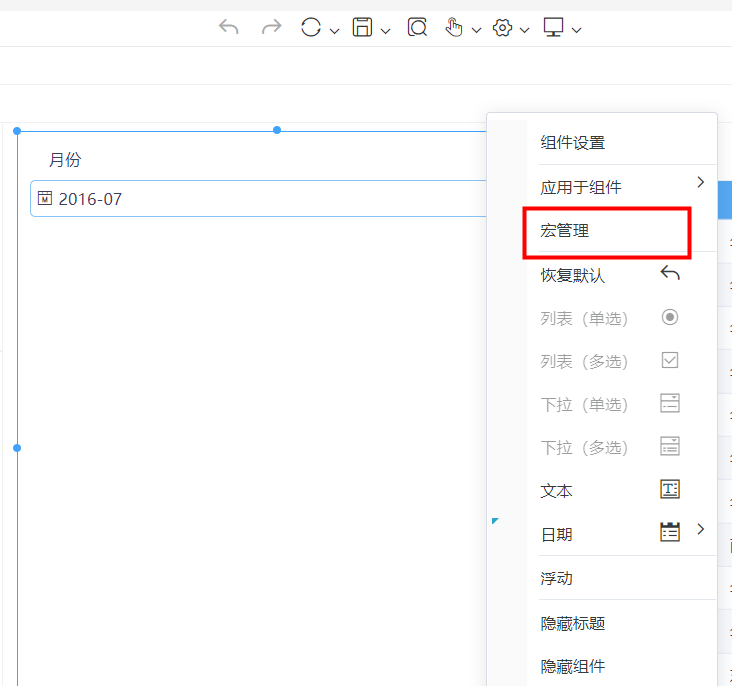Image resolution: width=732 pixels, height=686 pixels.
Task: Expand the settings gear dropdown arrow
Action: (525, 31)
